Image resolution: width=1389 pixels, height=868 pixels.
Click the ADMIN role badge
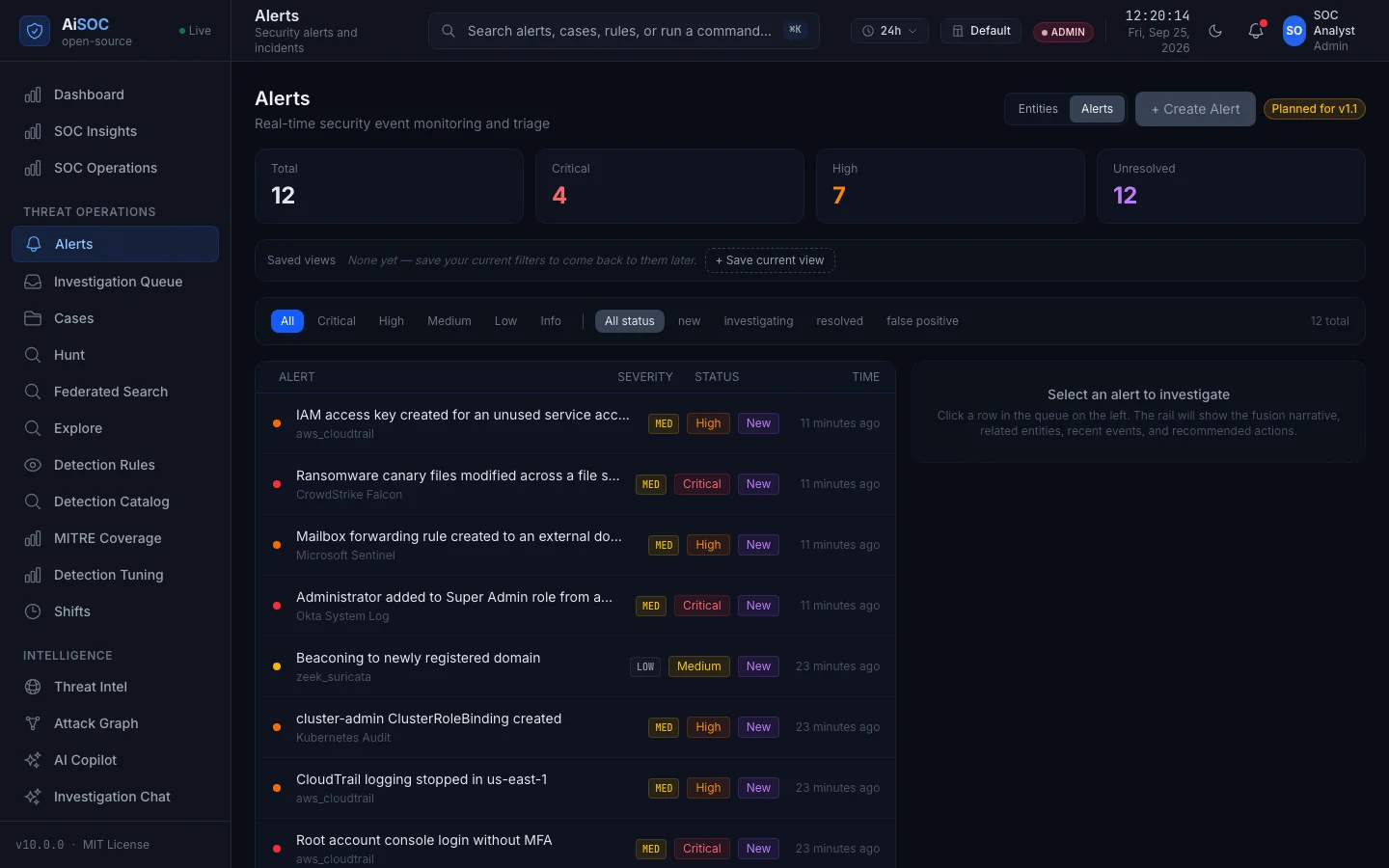[1063, 32]
